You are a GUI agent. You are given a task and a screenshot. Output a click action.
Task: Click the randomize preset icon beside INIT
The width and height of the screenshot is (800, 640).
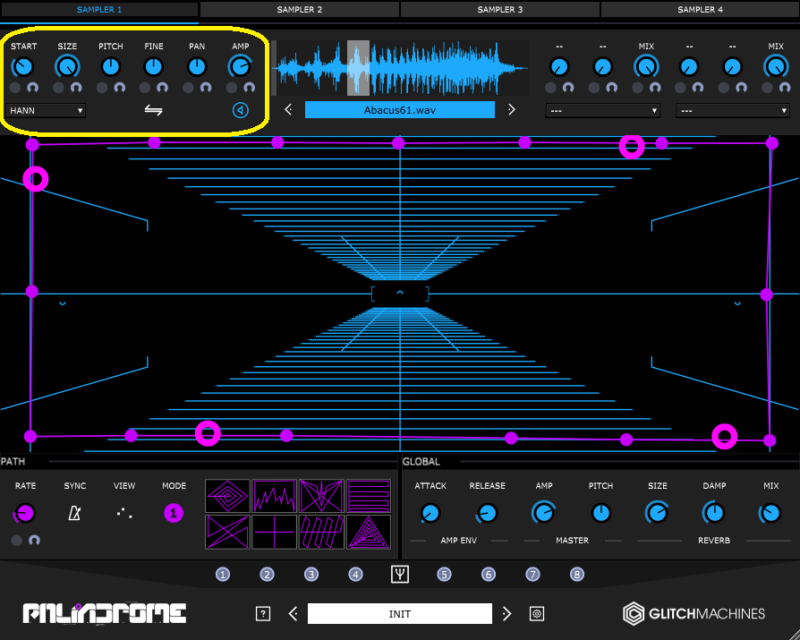[537, 614]
